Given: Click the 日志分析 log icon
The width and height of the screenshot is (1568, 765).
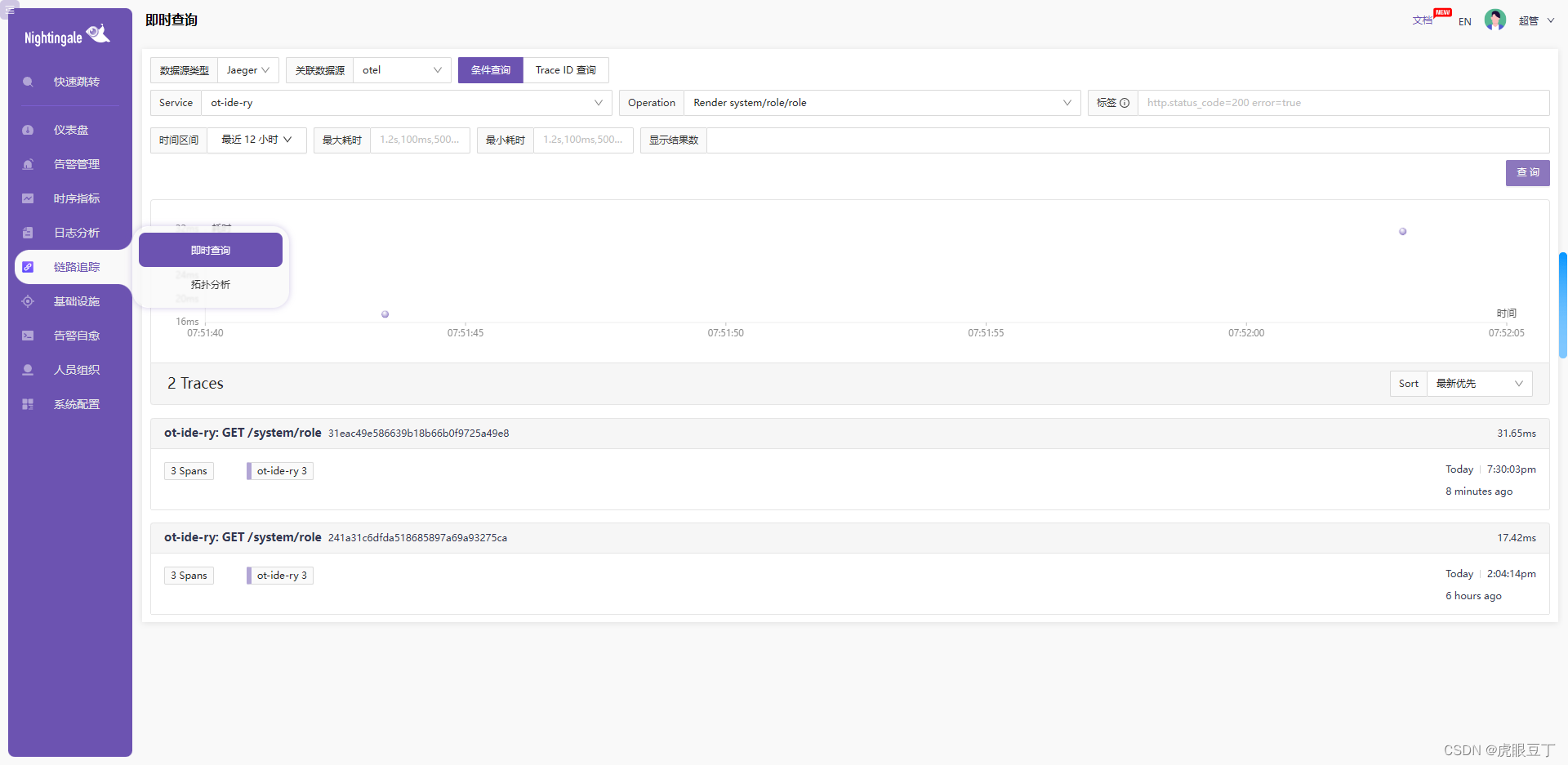Looking at the screenshot, I should tap(28, 233).
